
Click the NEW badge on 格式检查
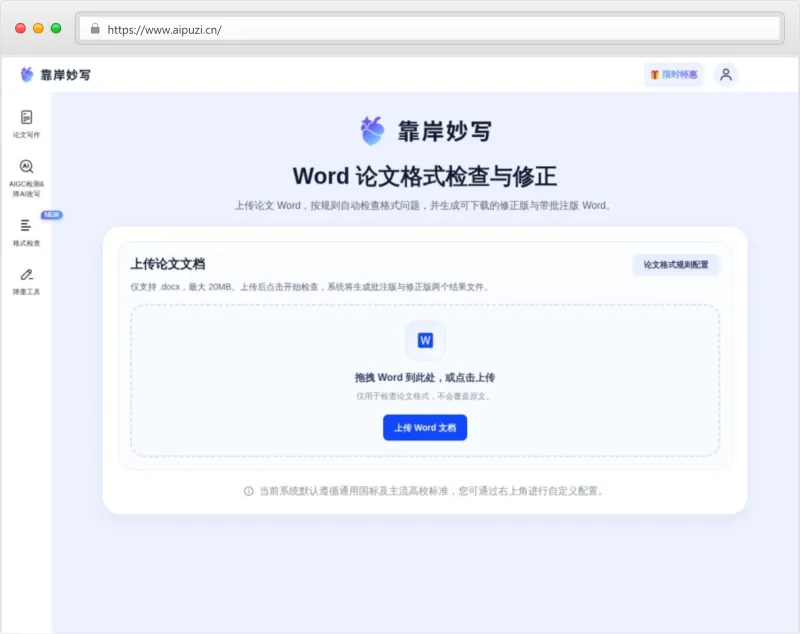pyautogui.click(x=52, y=215)
